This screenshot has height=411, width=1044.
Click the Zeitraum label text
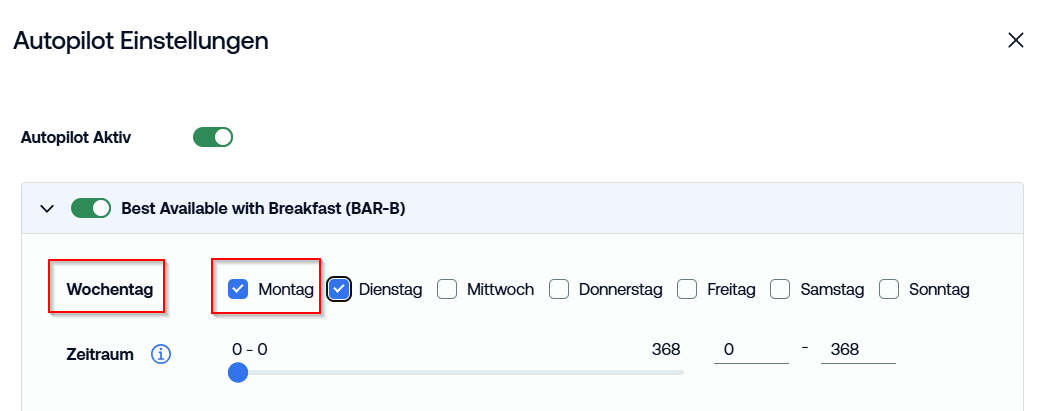(100, 354)
